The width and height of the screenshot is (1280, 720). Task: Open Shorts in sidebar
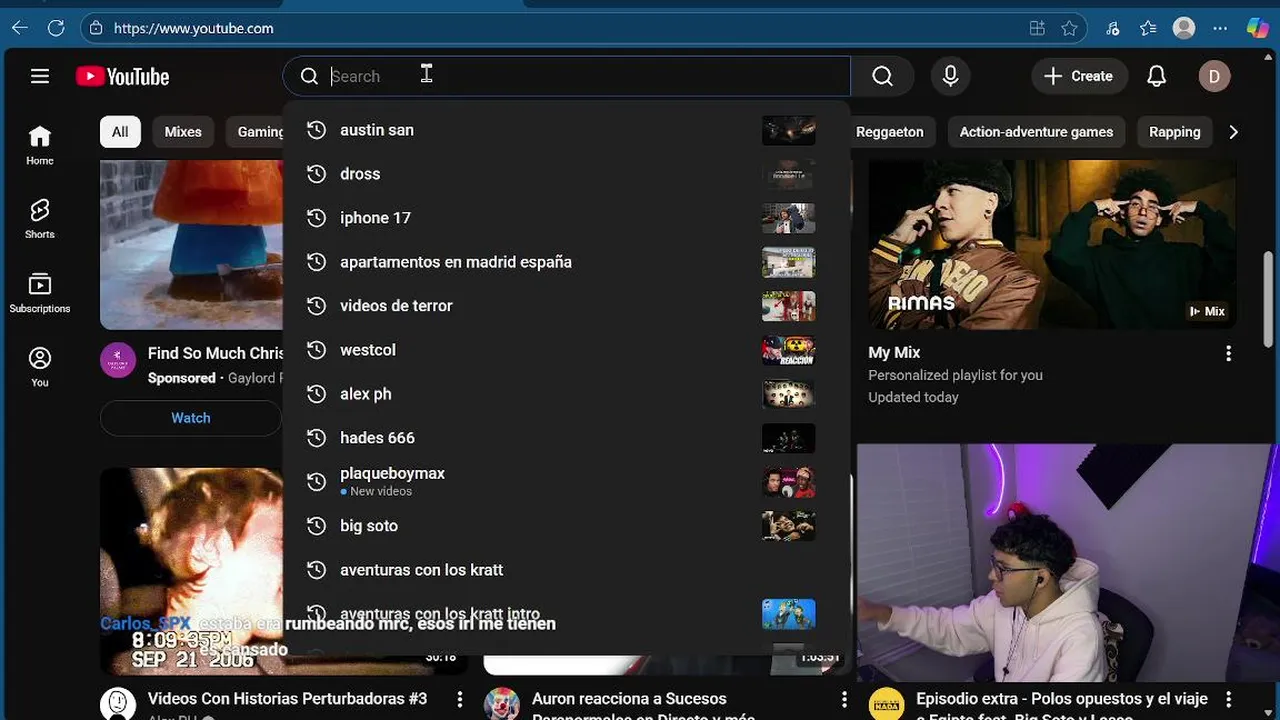click(x=40, y=219)
